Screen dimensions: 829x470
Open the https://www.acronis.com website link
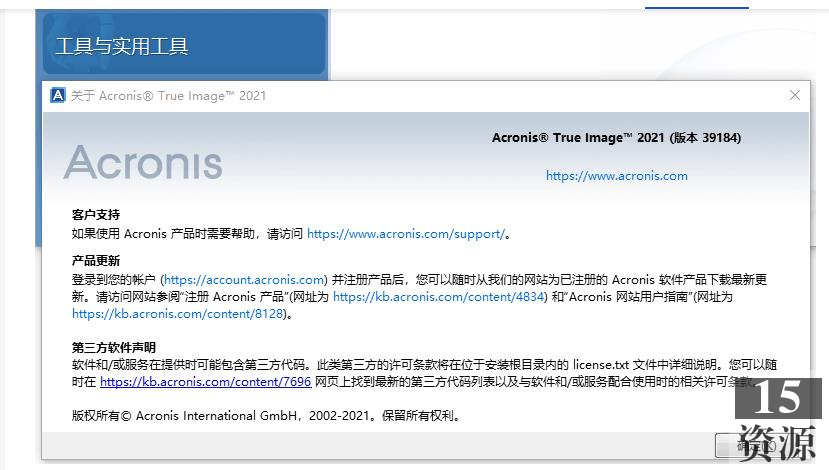point(616,176)
